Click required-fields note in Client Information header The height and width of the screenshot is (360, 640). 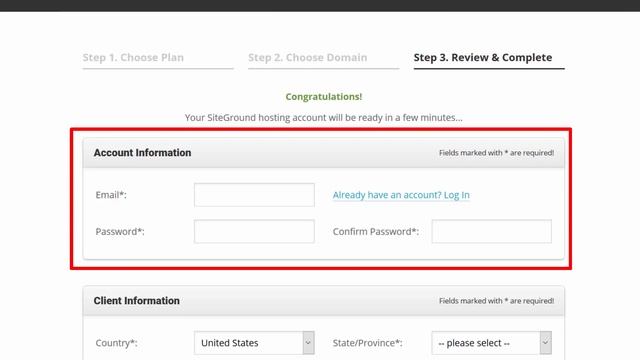(496, 301)
